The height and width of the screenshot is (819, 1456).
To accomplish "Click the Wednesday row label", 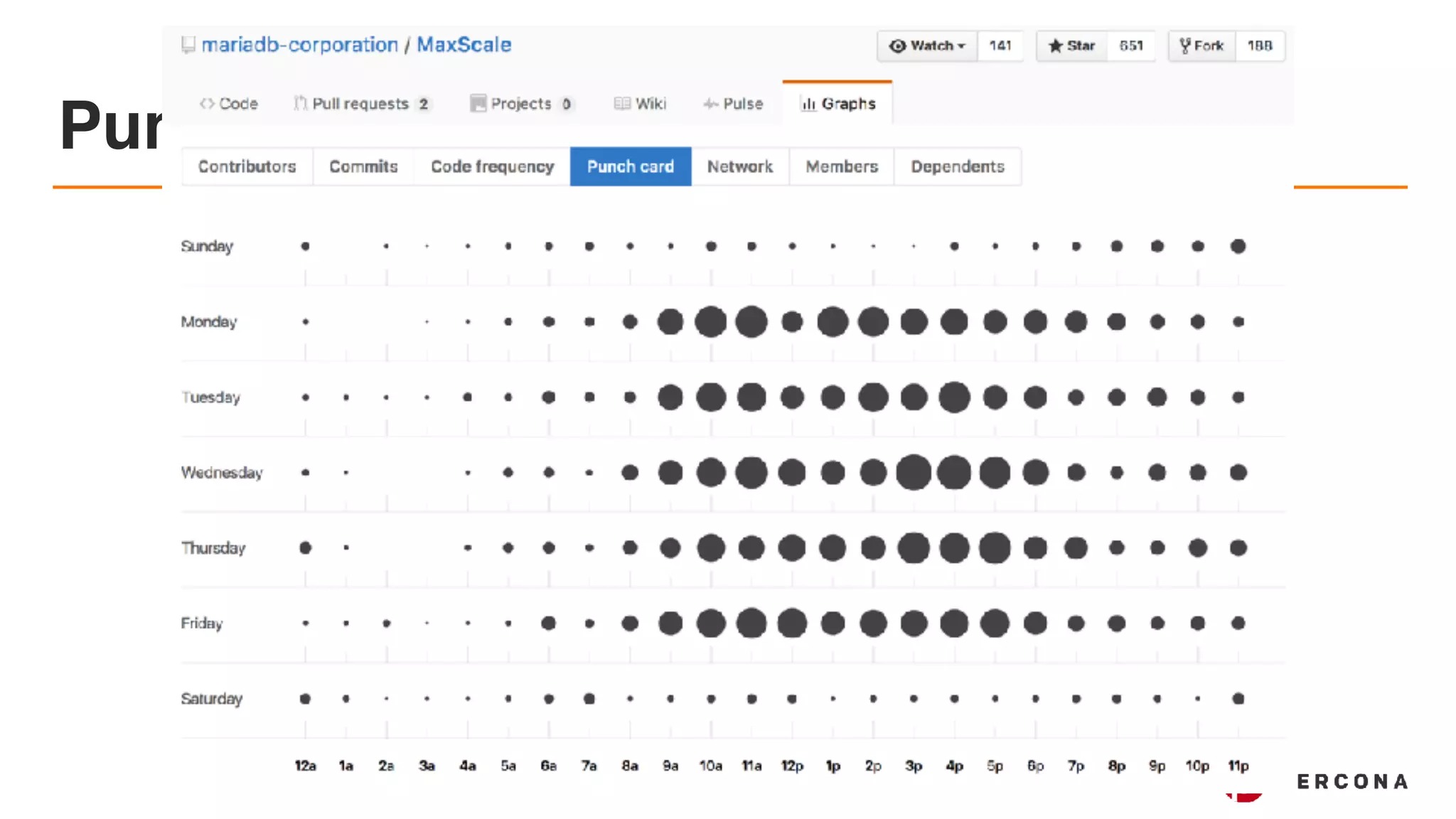I will coord(222,473).
